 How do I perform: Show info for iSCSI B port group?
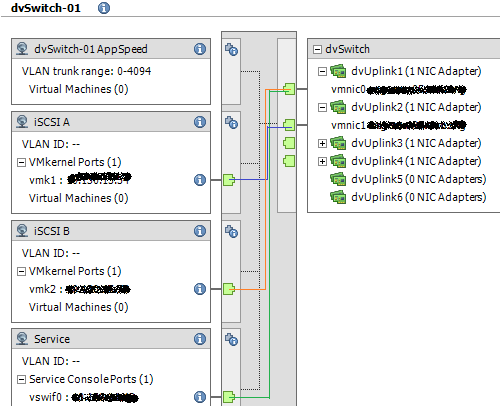pos(200,231)
